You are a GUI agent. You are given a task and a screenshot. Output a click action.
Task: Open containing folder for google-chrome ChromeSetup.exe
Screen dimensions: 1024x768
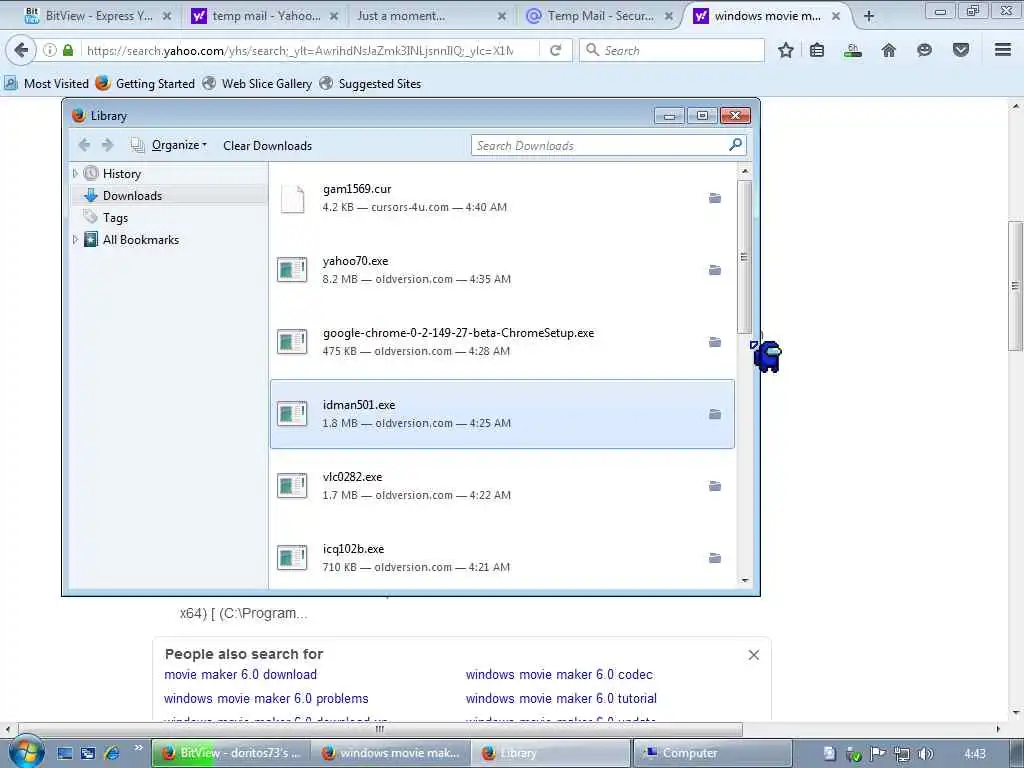715,342
